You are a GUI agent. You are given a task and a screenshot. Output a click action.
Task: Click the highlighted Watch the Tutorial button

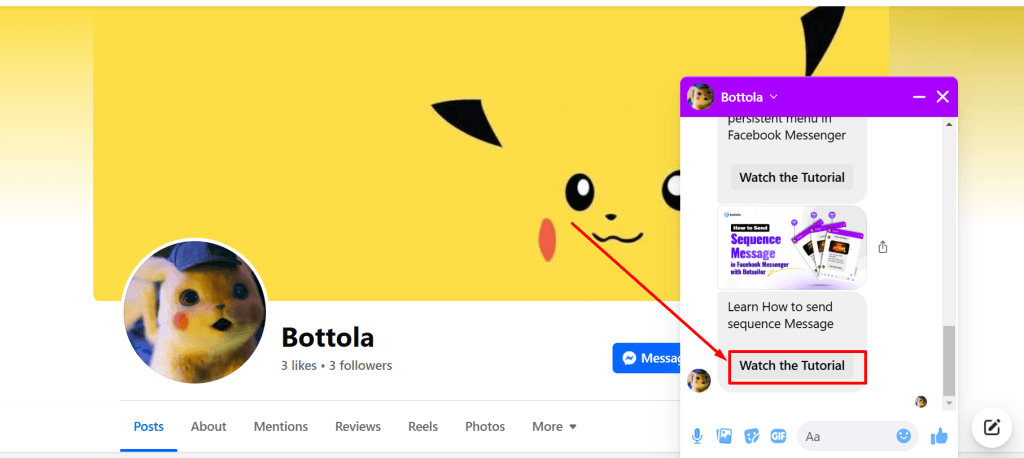click(792, 366)
